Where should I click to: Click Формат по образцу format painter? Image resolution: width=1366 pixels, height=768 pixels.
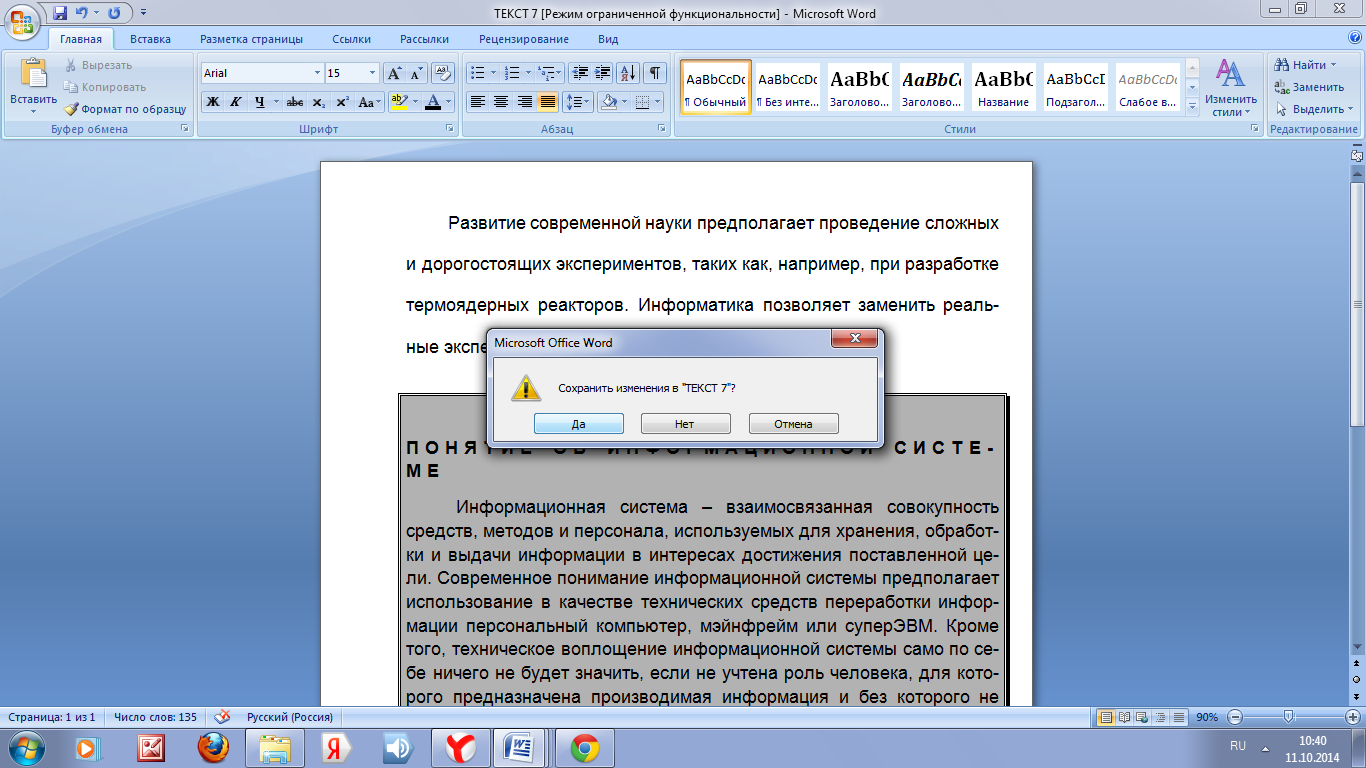coord(125,109)
